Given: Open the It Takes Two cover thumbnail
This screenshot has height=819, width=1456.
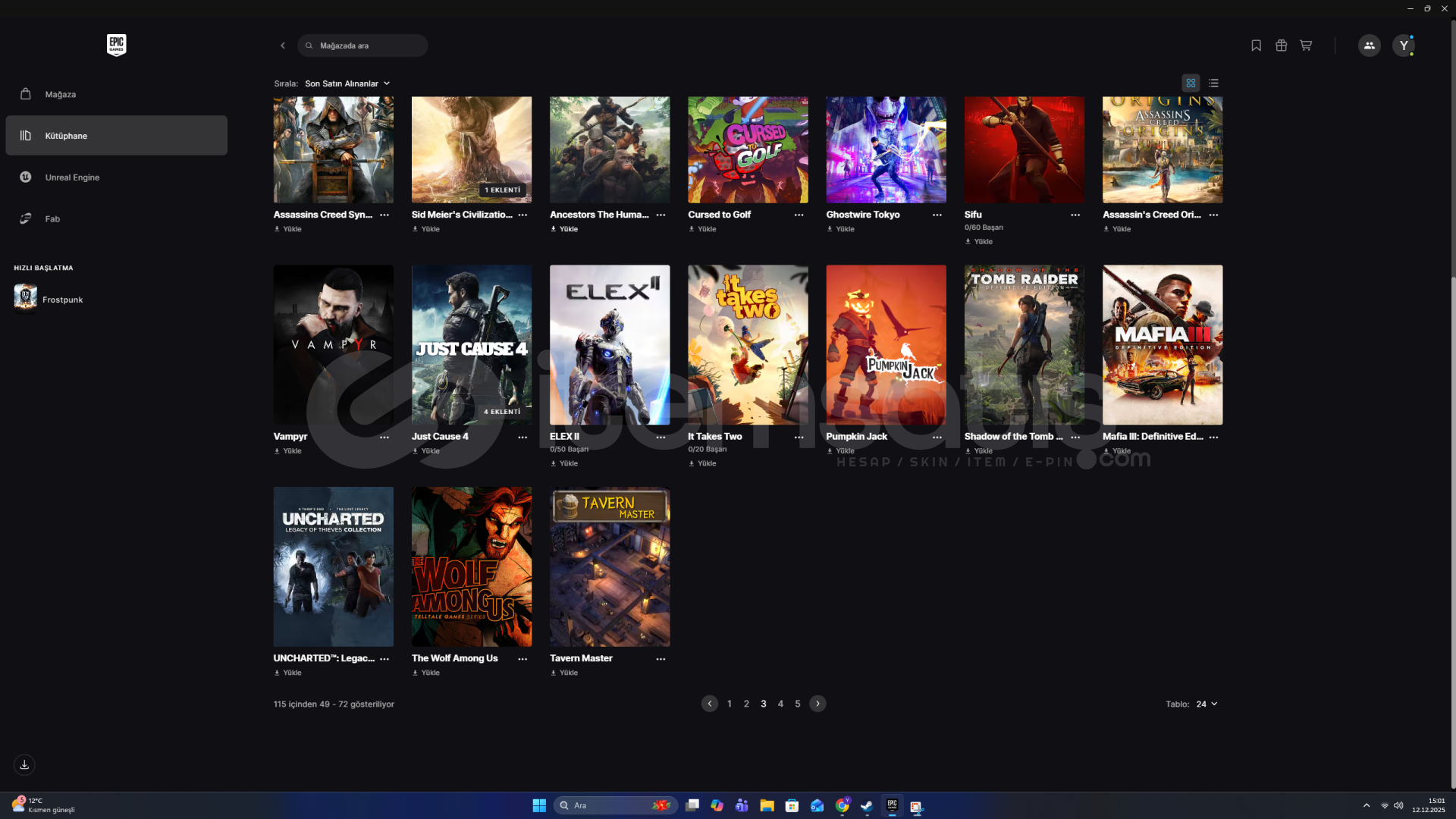Looking at the screenshot, I should click(x=748, y=344).
